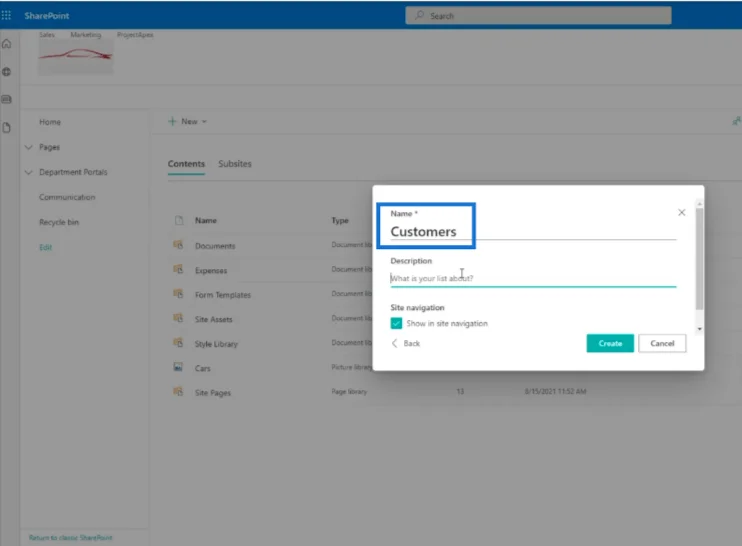Click the Home icon in left rail
Viewport: 742px width, 546px height.
7,44
